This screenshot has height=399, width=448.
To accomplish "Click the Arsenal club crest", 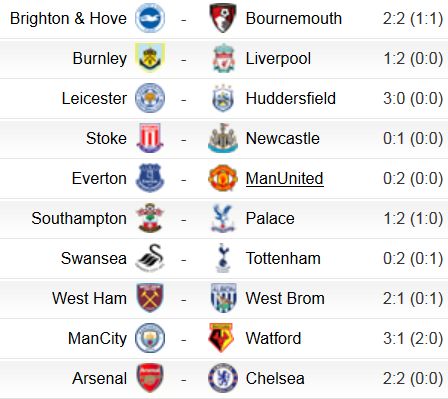I will [150, 378].
